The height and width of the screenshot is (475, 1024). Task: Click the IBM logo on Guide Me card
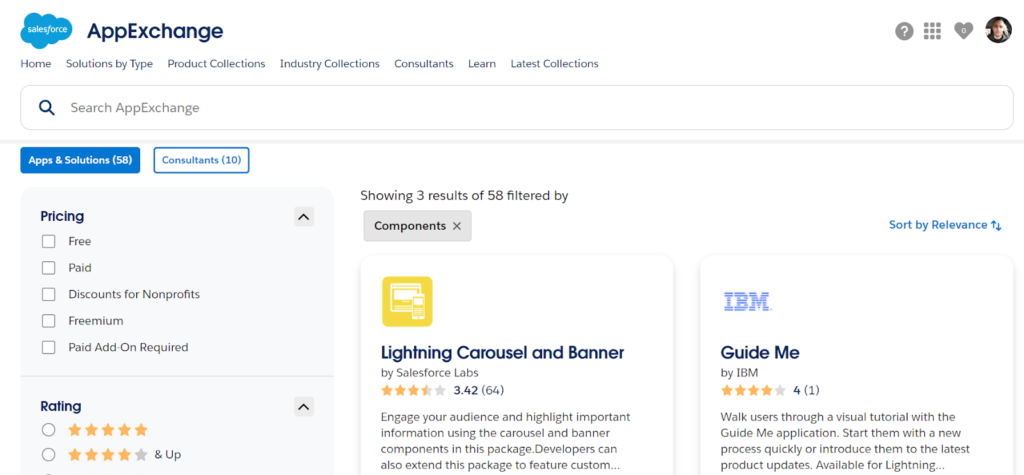point(747,301)
